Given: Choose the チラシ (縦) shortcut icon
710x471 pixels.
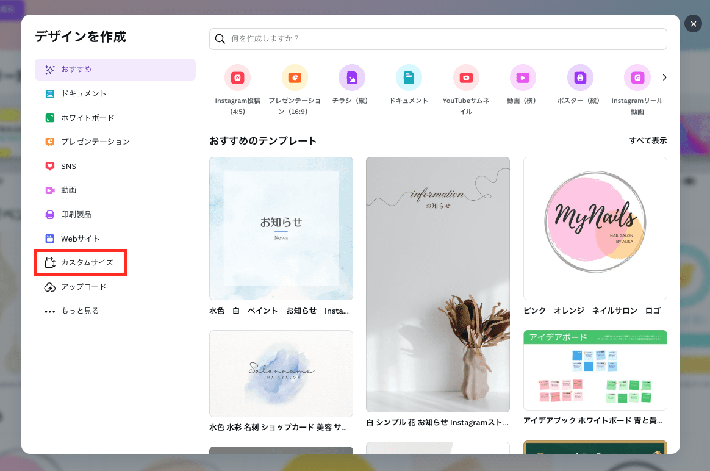Looking at the screenshot, I should tap(351, 78).
